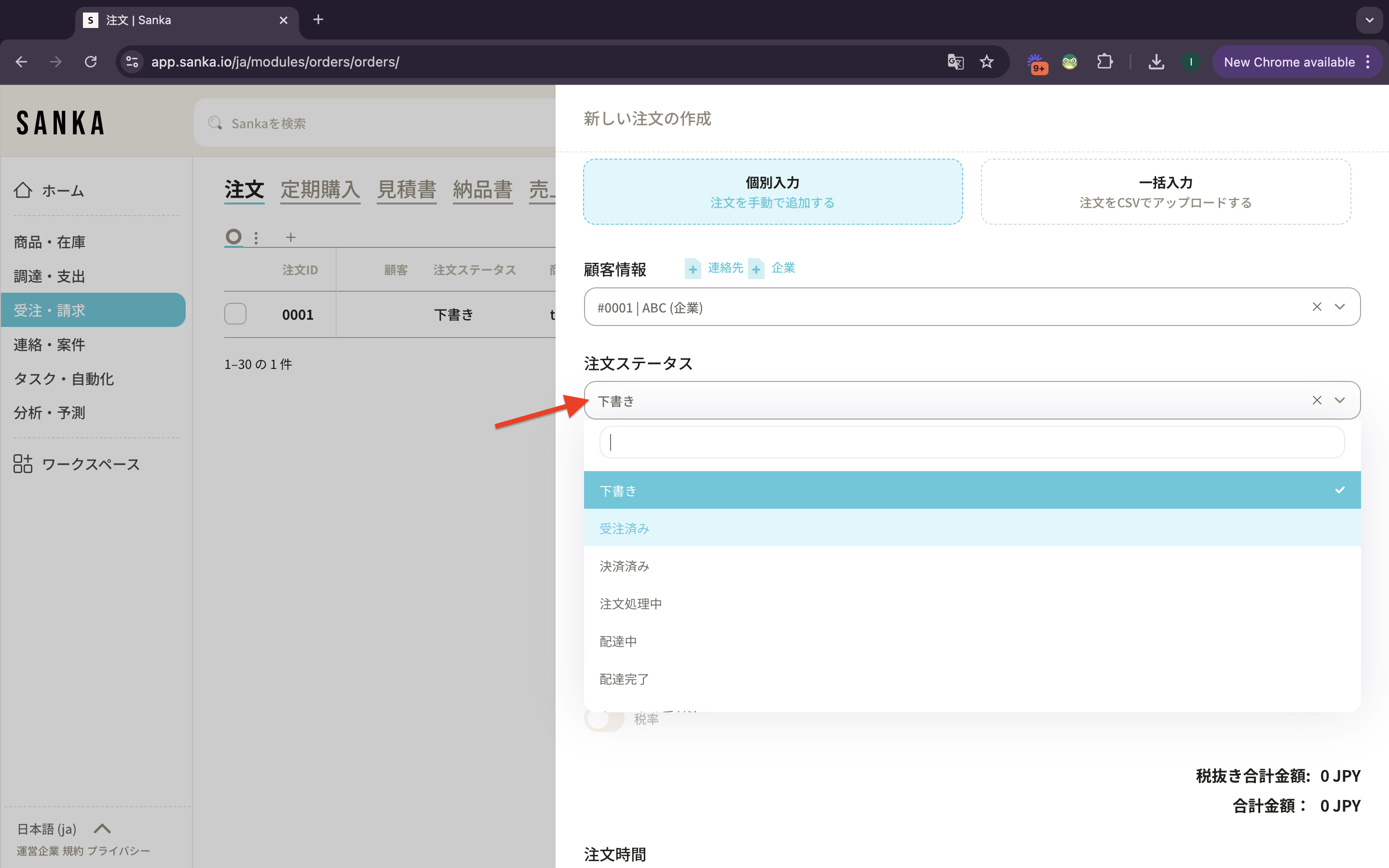Viewport: 1389px width, 868px height.
Task: Click the Home house icon in sidebar
Action: (x=23, y=190)
